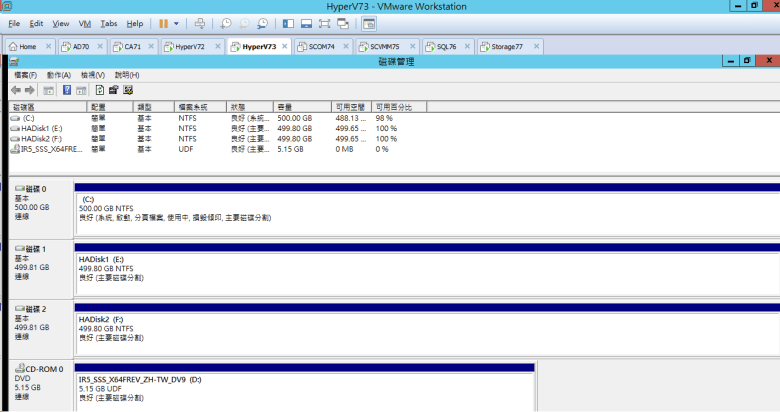780x412 pixels.
Task: Switch to the SQL76 tab
Action: click(440, 47)
